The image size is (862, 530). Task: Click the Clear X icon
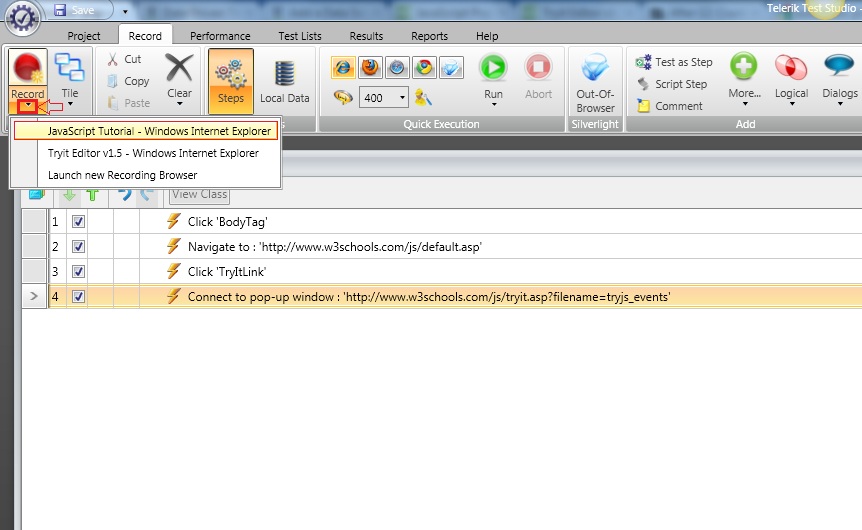pyautogui.click(x=179, y=68)
